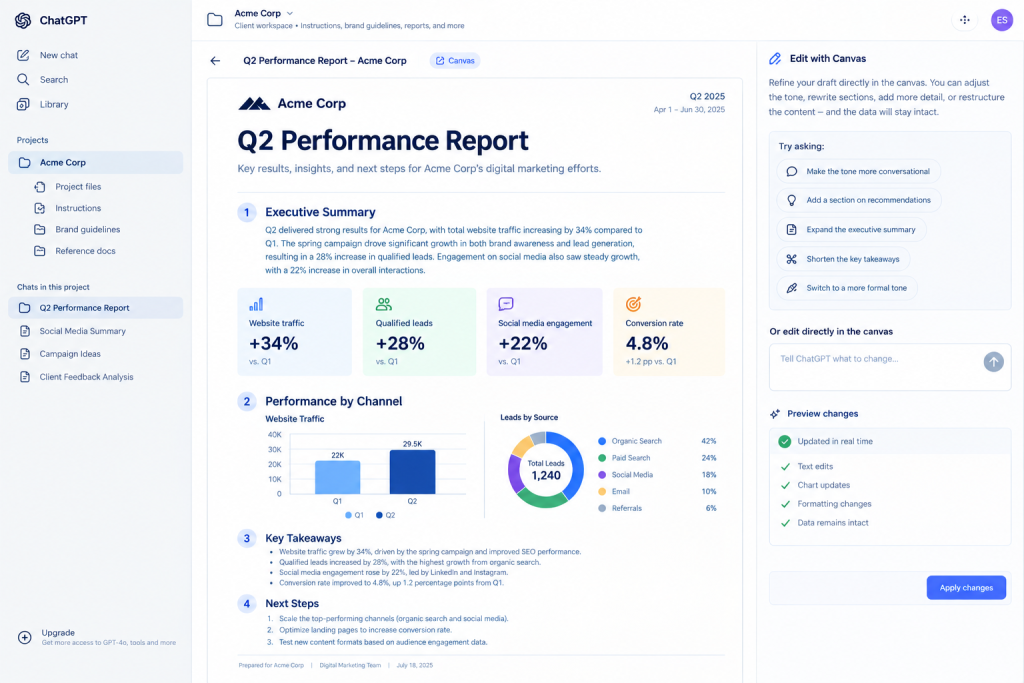Viewport: 1024px width, 683px height.
Task: Click the ChatGPT logo icon
Action: (x=23, y=20)
